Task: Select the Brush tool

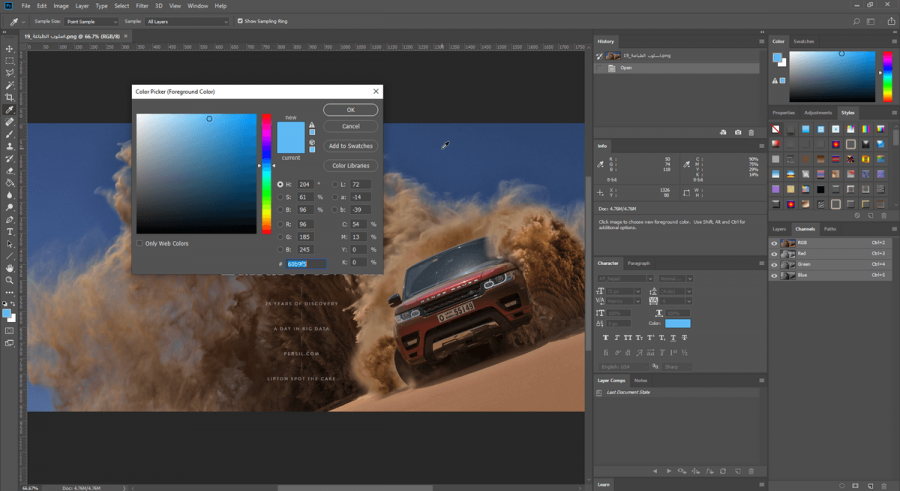Action: click(x=10, y=134)
